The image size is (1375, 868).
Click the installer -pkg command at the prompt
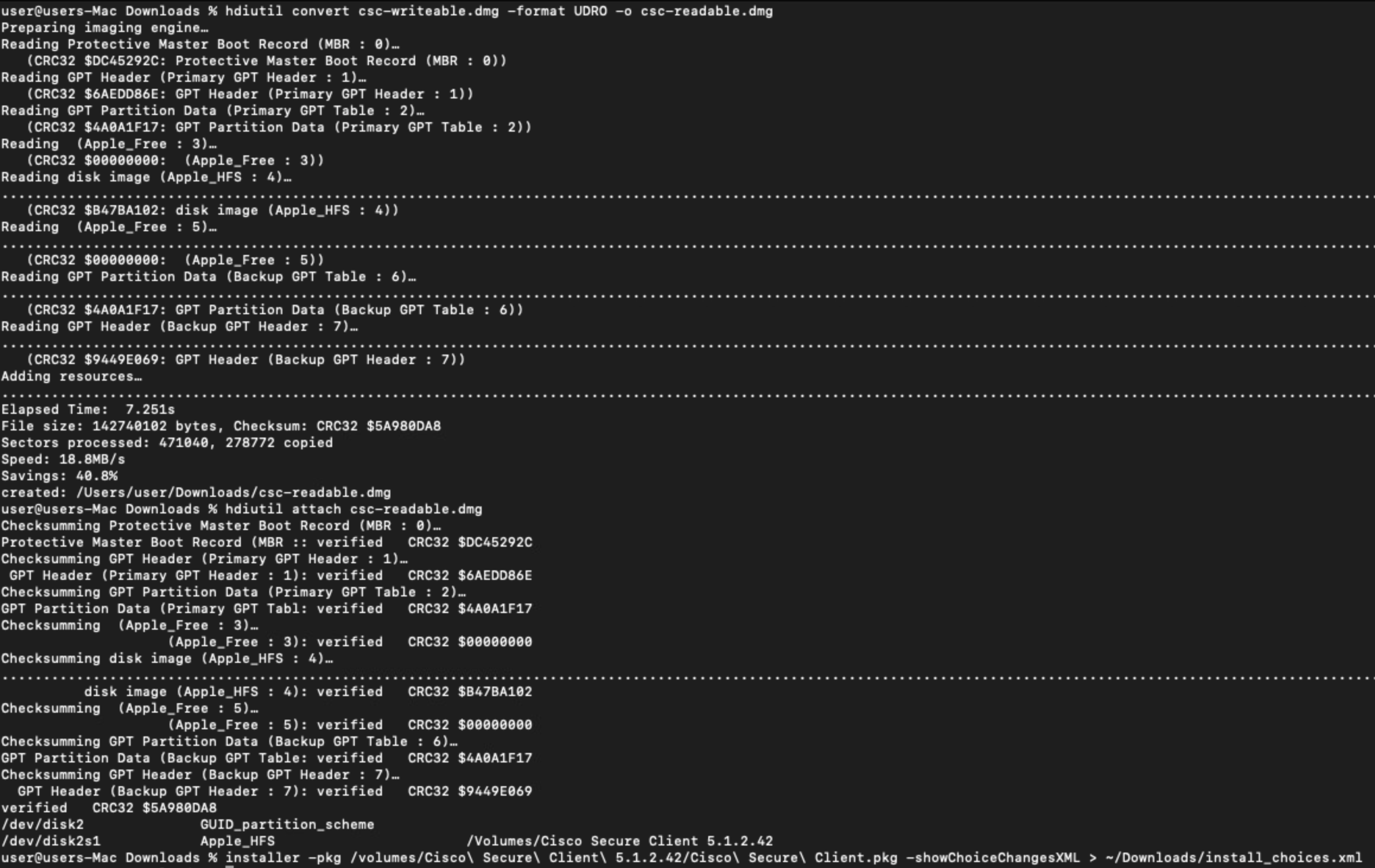pos(794,858)
